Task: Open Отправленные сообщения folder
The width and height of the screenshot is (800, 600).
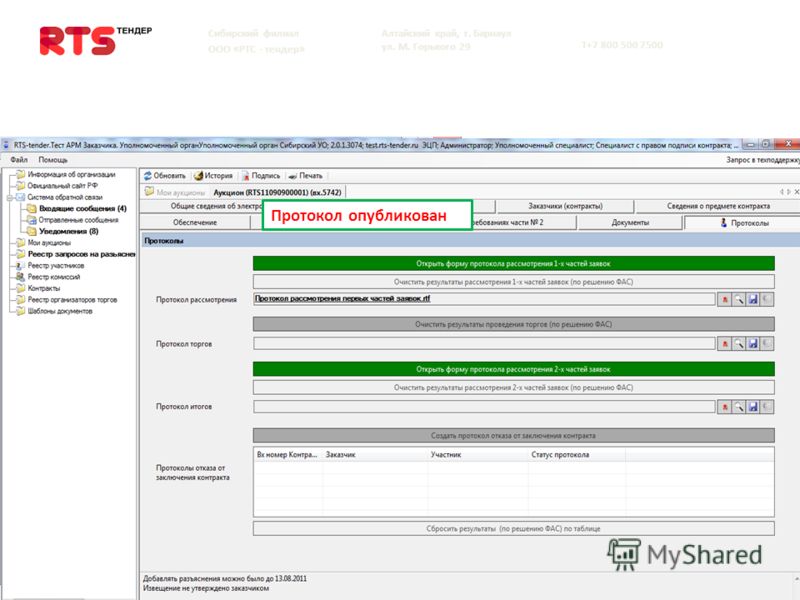Action: pyautogui.click(x=79, y=220)
